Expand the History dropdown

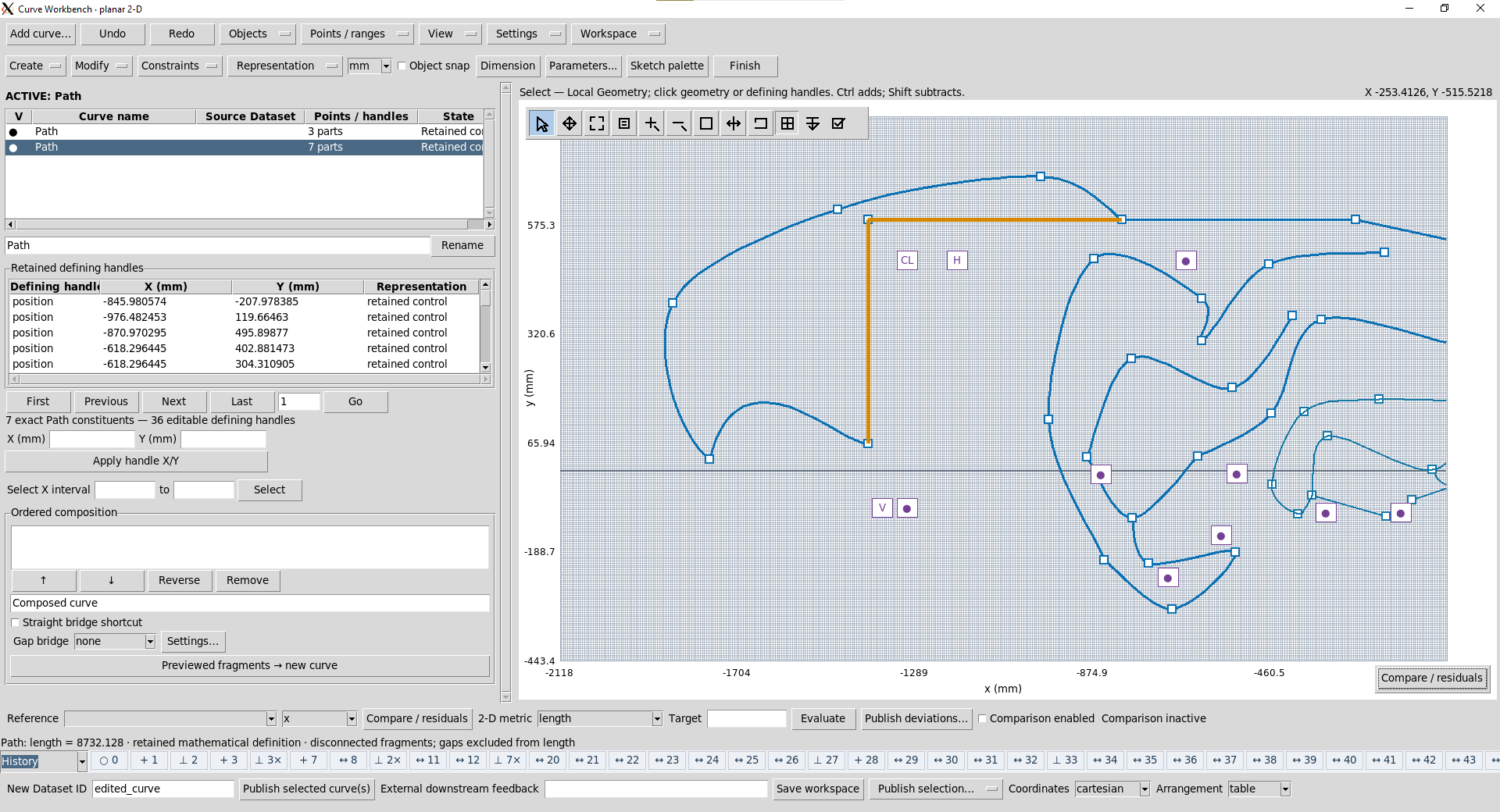click(x=82, y=761)
